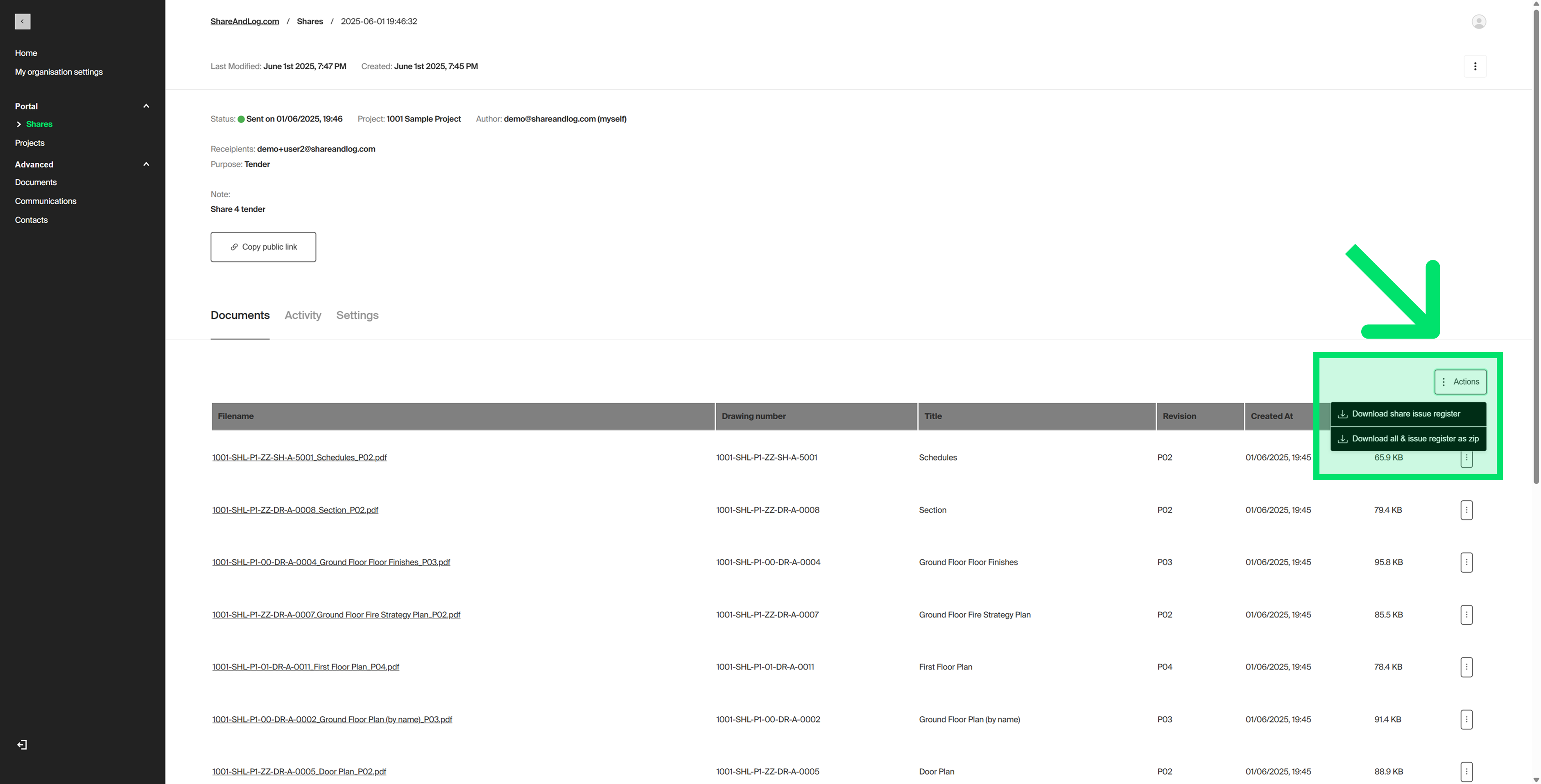This screenshot has height=784, width=1541.
Task: Open Communications in the sidebar
Action: click(45, 201)
